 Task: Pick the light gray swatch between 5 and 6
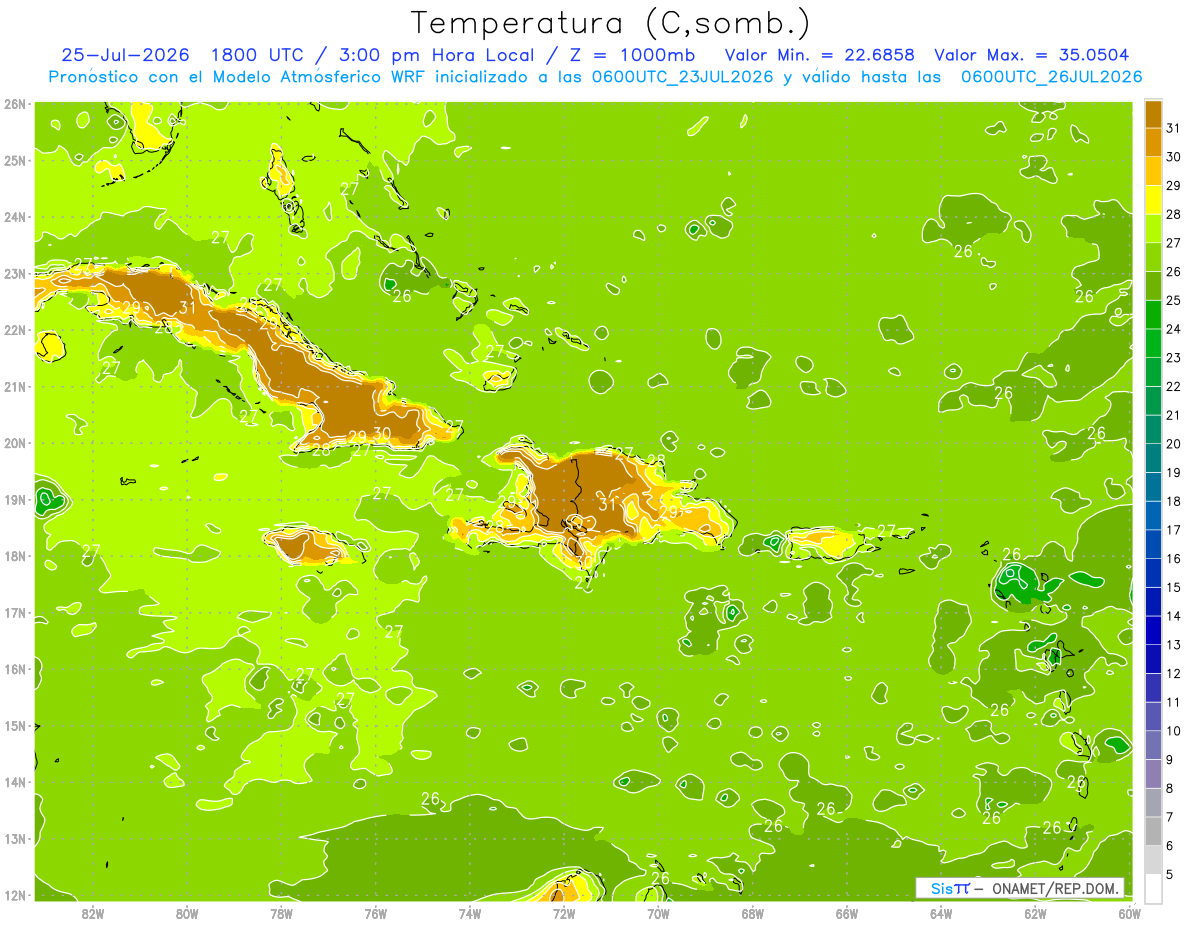click(1153, 860)
